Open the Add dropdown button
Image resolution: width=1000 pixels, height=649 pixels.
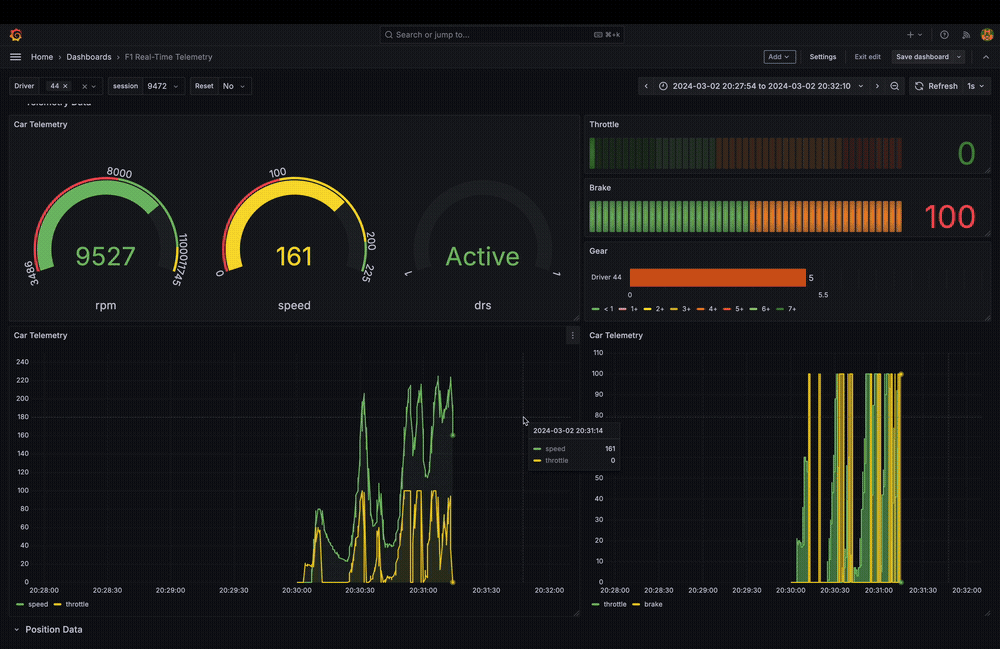click(779, 57)
